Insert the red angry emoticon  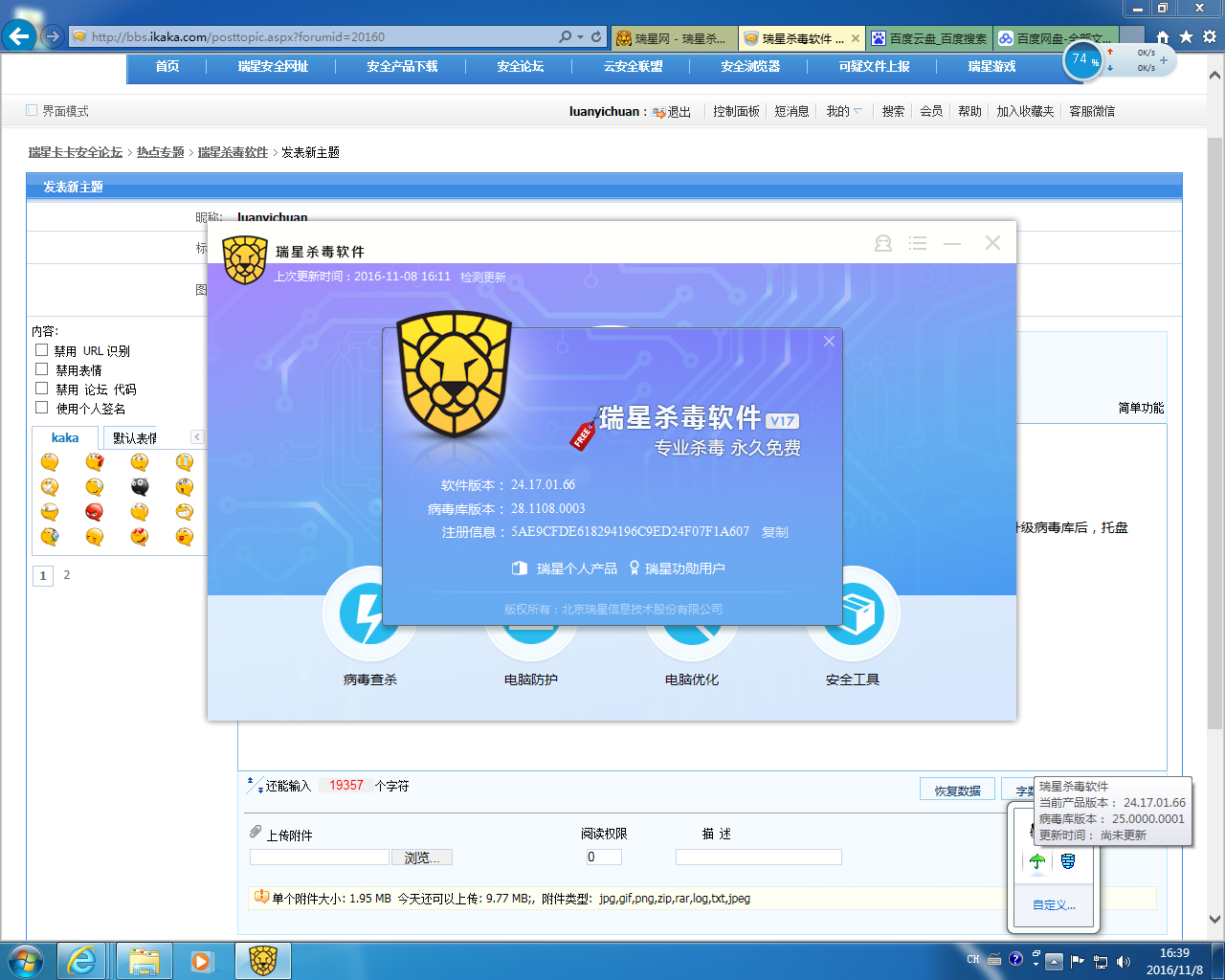94,512
